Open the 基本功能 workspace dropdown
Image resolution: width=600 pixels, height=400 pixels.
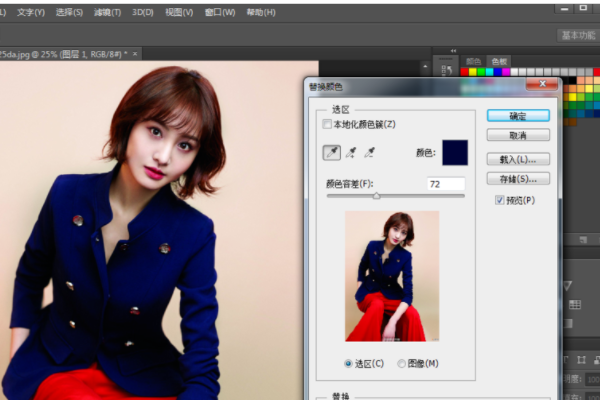(578, 36)
